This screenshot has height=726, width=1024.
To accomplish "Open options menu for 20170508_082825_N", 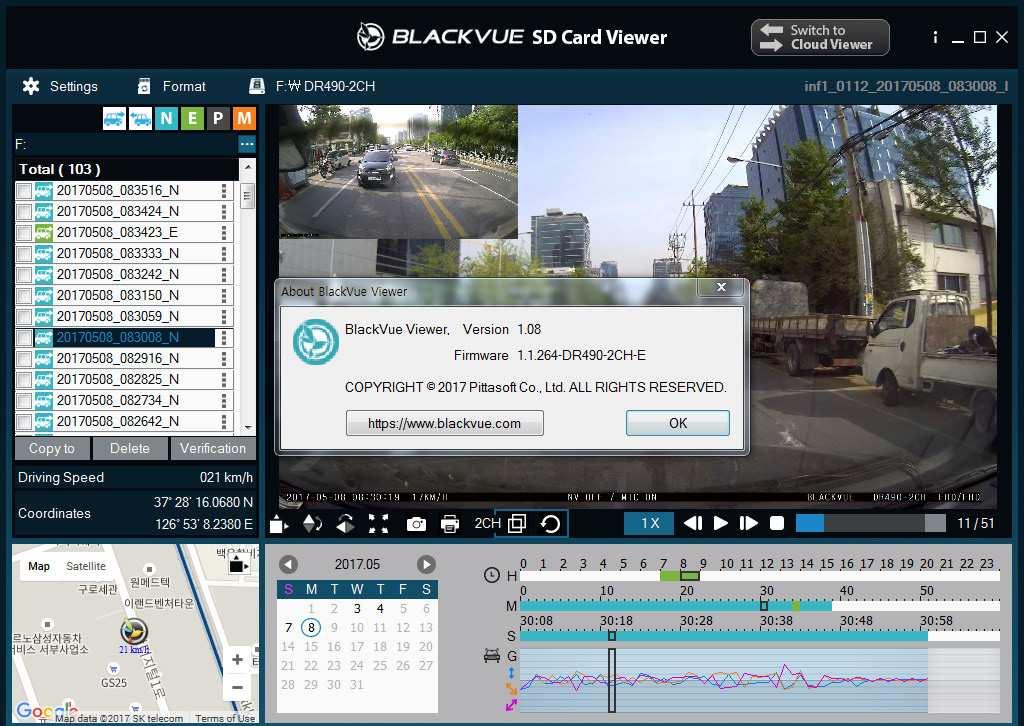I will (x=224, y=379).
